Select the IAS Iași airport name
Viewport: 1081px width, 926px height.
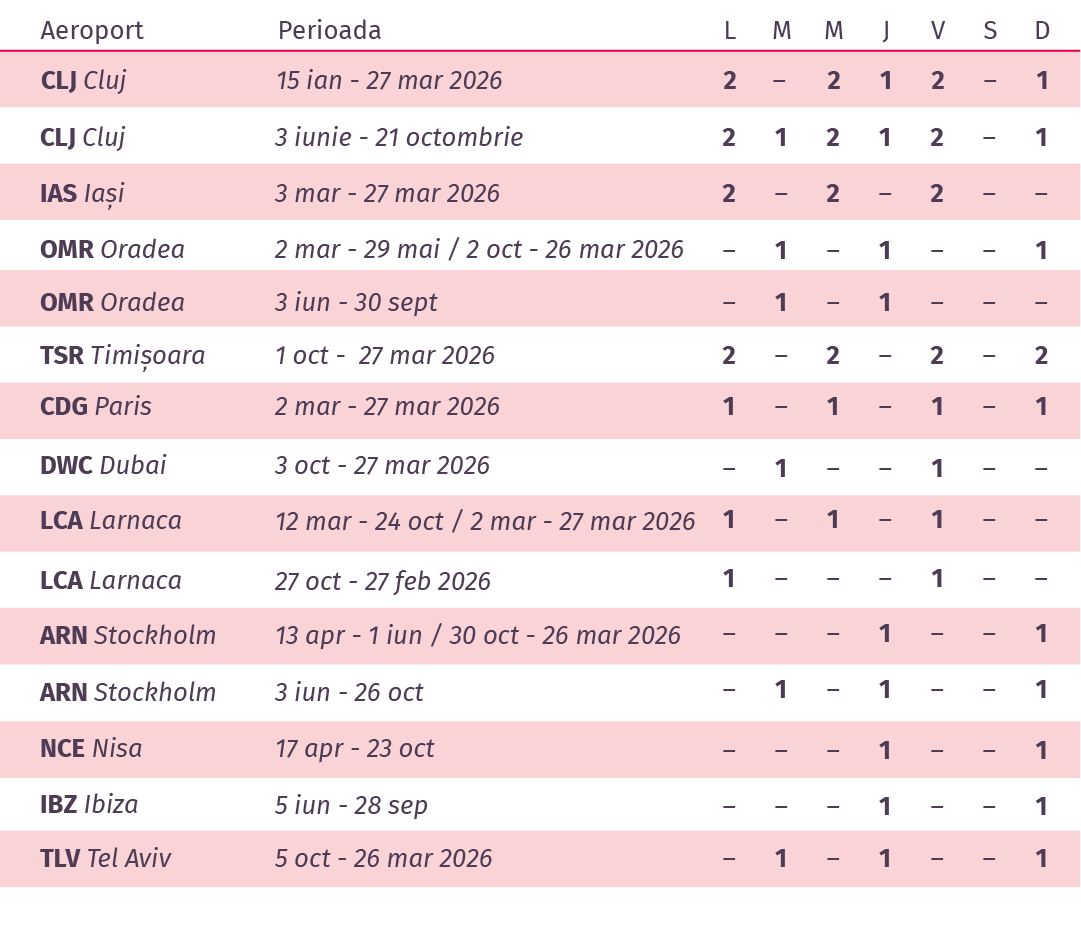[82, 194]
